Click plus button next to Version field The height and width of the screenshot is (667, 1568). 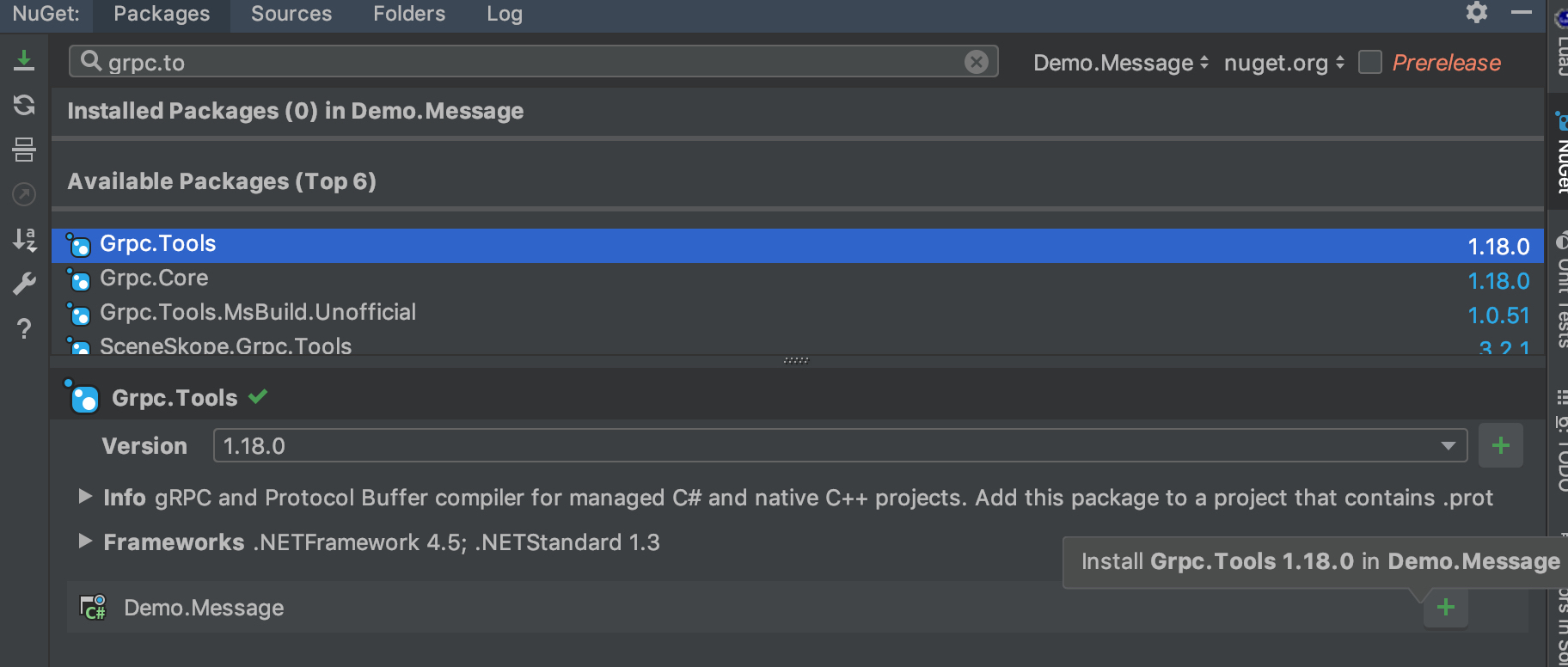click(x=1500, y=445)
